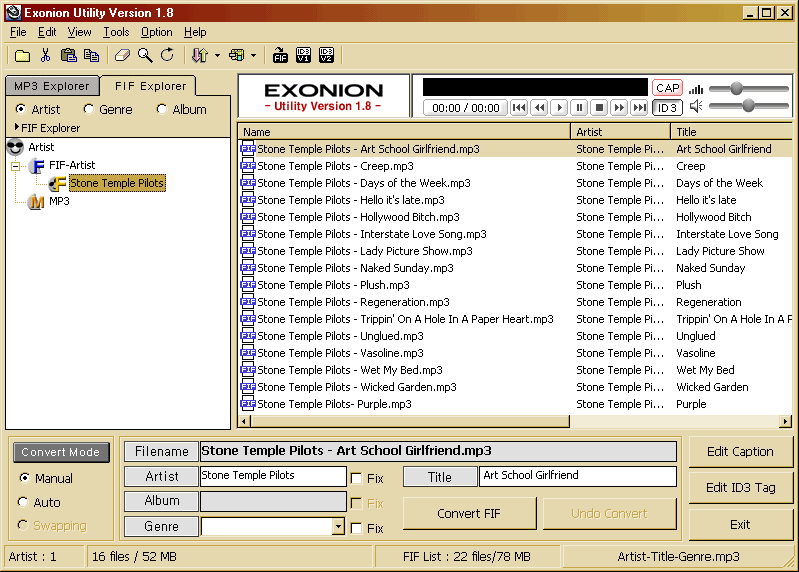
Task: Click the Title text input field
Action: click(x=578, y=476)
